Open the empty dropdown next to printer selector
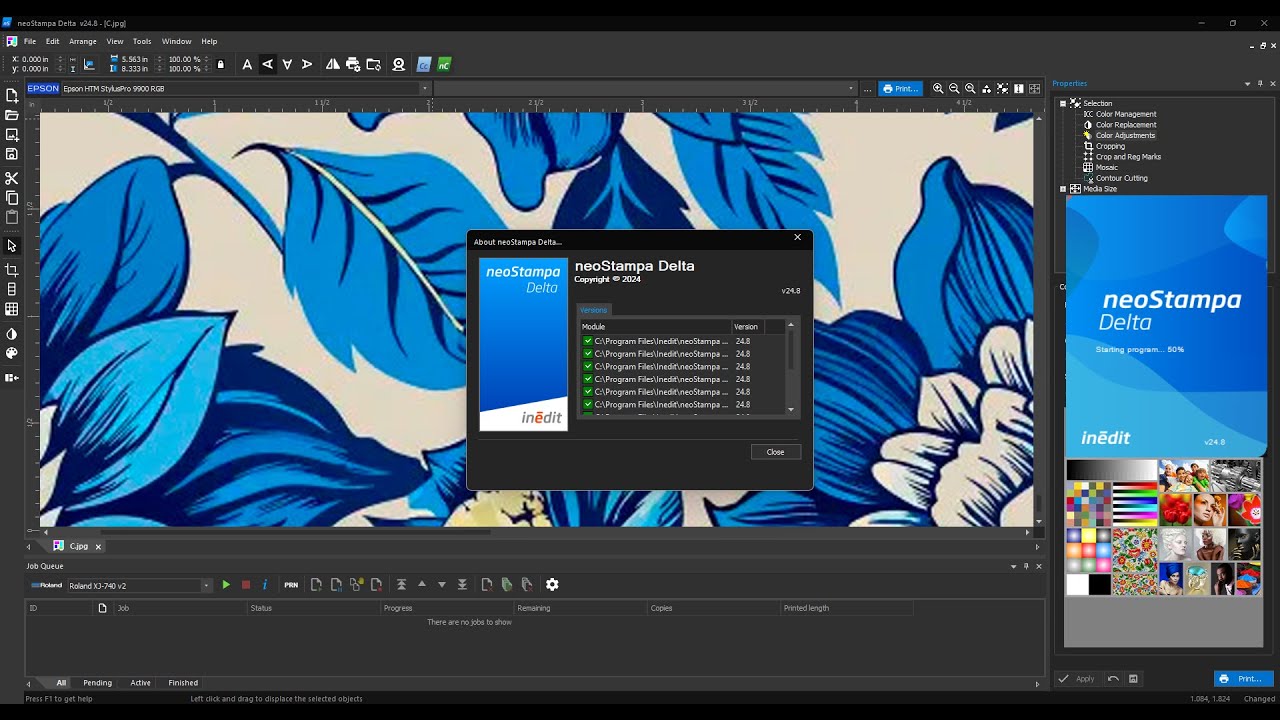 coord(852,88)
